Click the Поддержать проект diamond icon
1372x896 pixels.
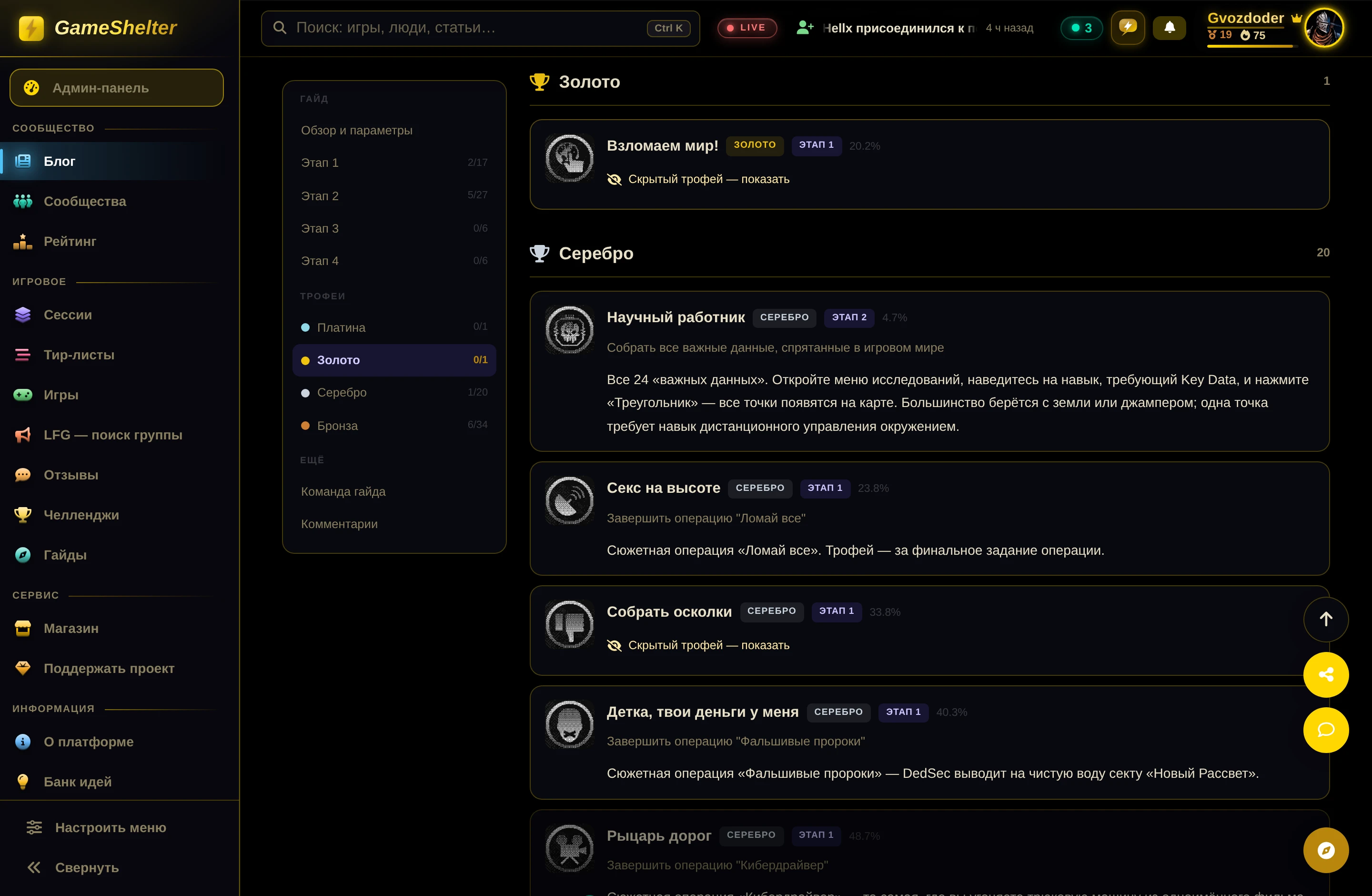pyautogui.click(x=22, y=668)
